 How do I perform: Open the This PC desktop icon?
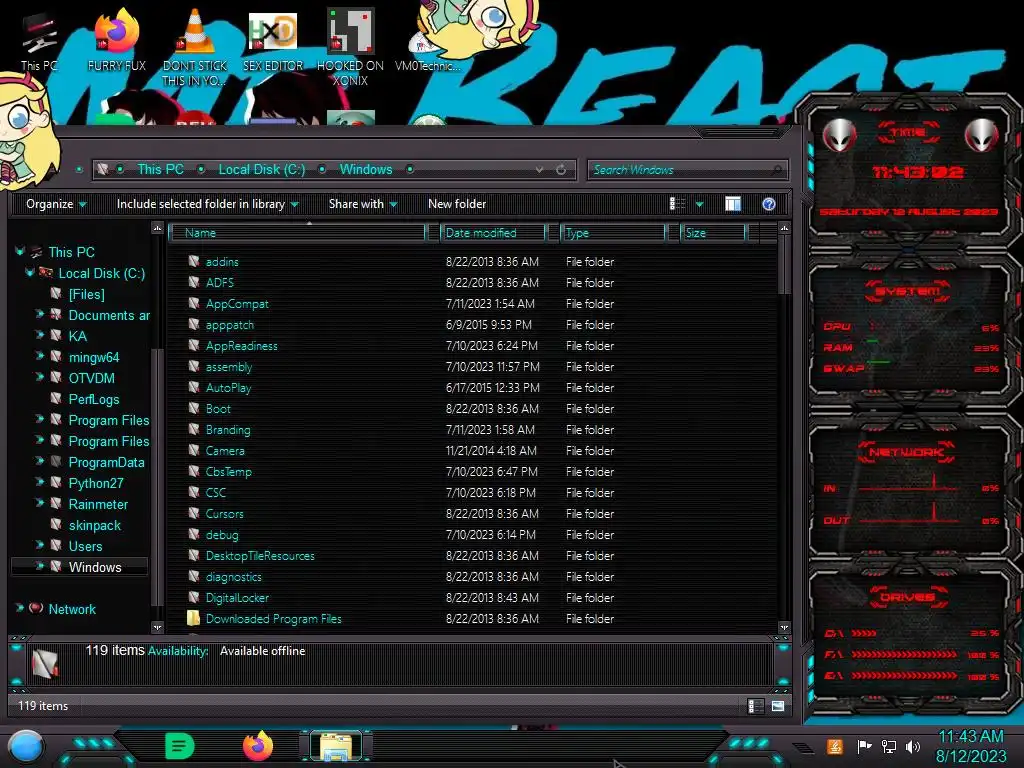click(39, 43)
